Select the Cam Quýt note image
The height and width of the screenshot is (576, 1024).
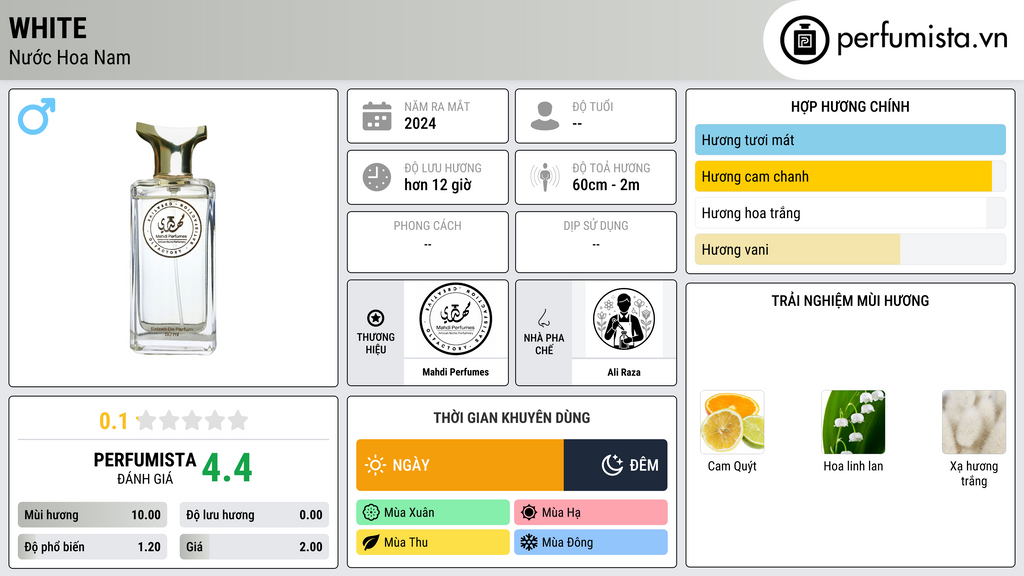click(x=732, y=422)
